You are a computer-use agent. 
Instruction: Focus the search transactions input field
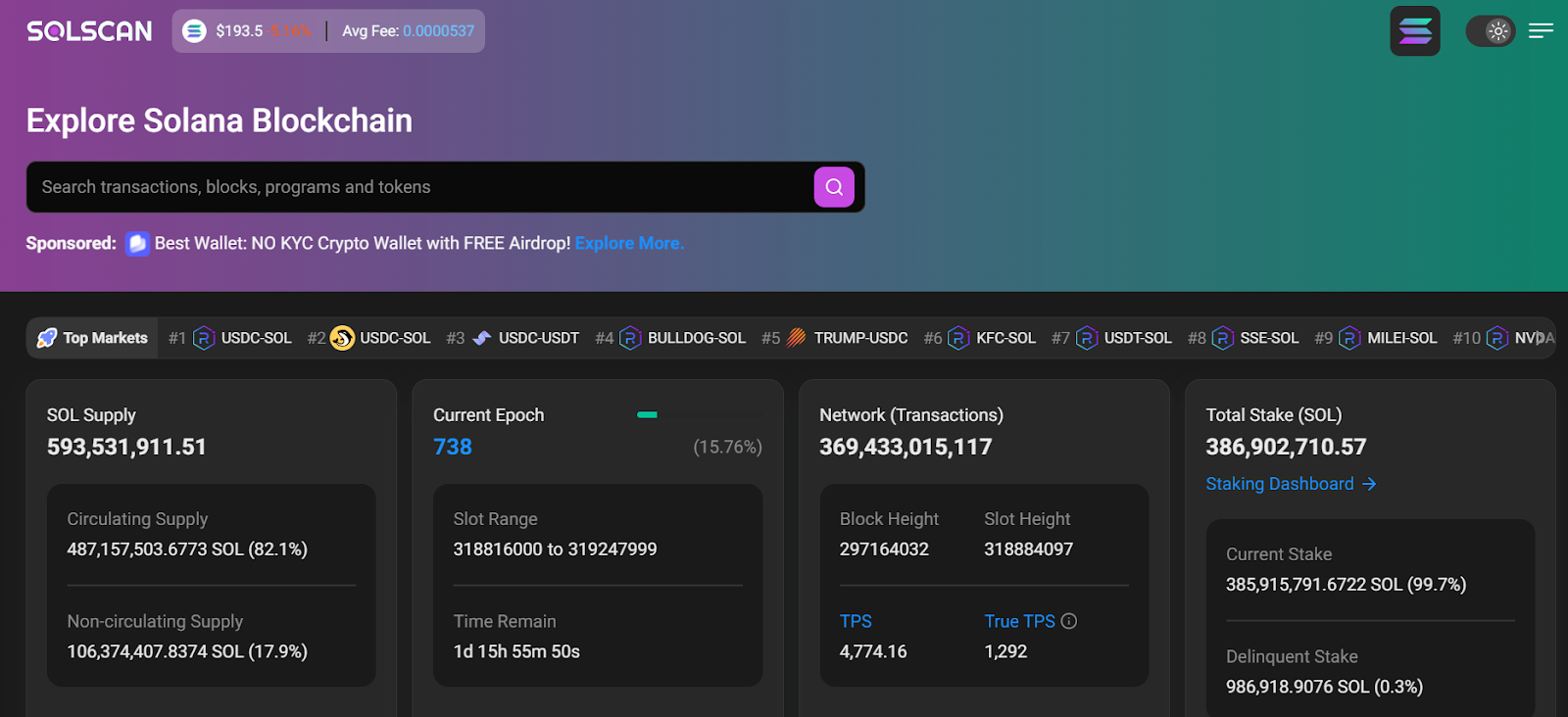[x=421, y=187]
